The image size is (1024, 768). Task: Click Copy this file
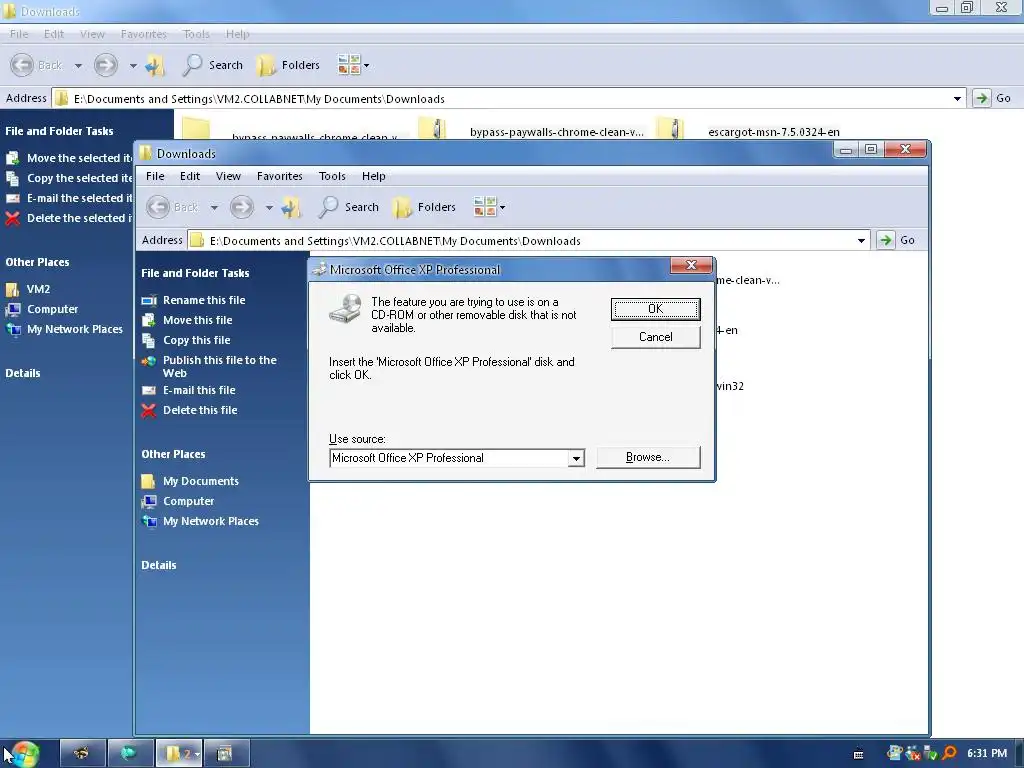point(197,340)
